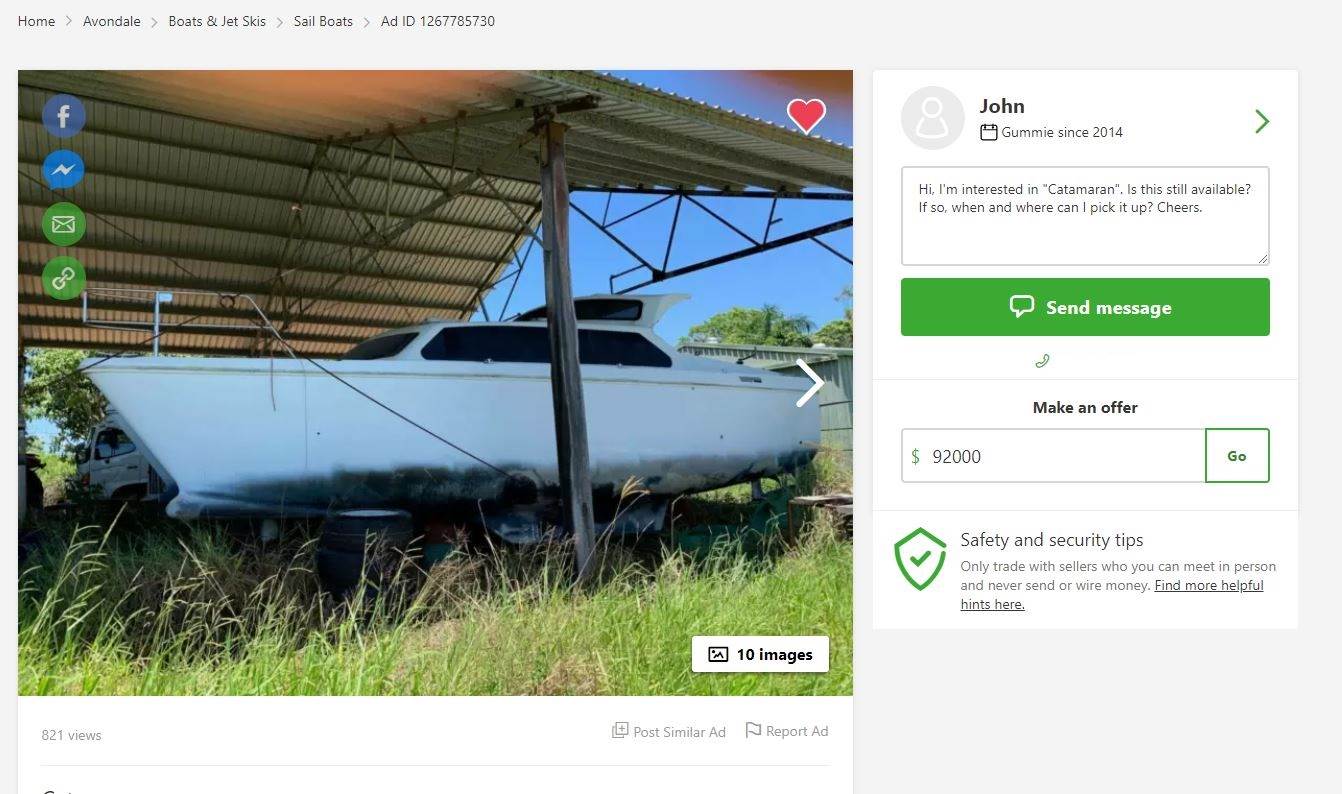Show next boat image arrow
Viewport: 1342px width, 794px height.
(809, 384)
